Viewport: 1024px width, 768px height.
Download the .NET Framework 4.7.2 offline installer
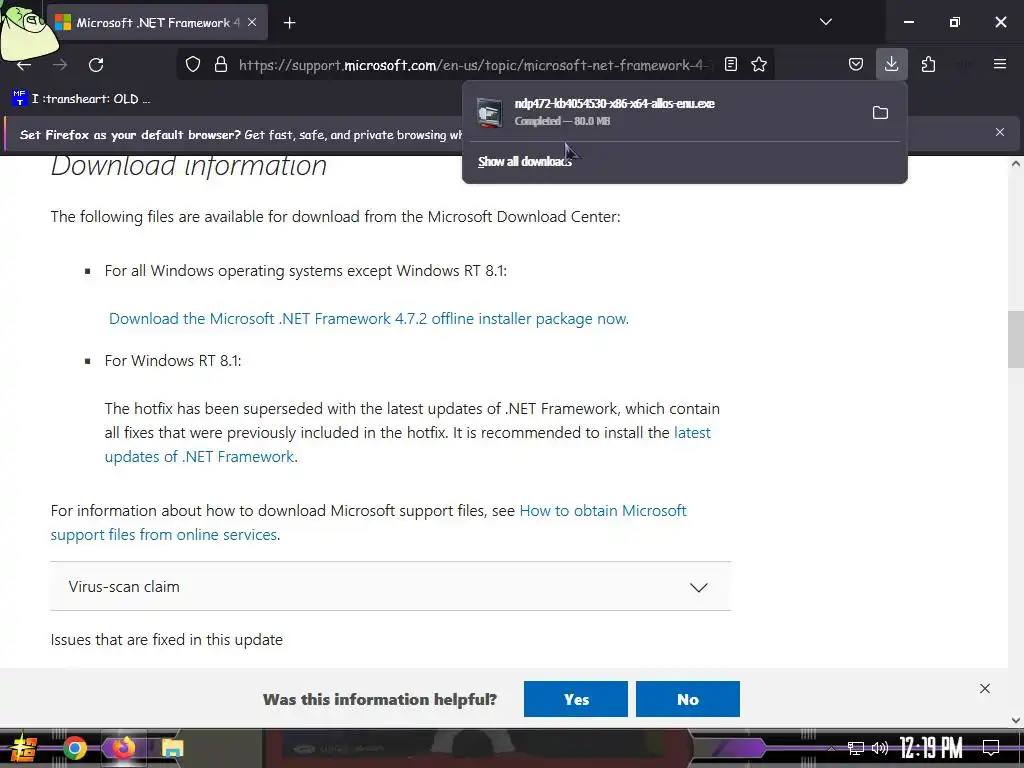click(x=368, y=319)
